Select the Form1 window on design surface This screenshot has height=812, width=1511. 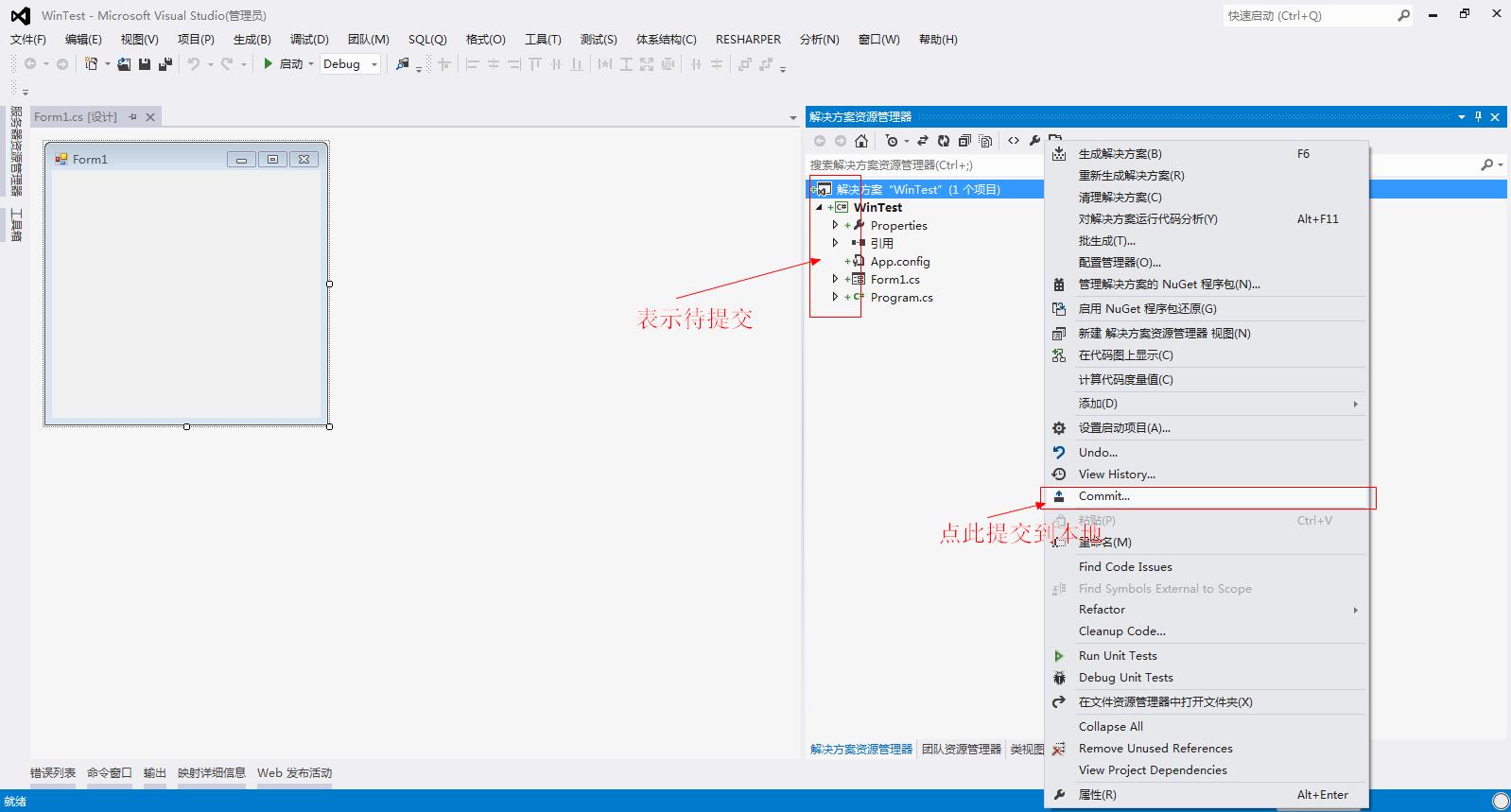186,284
